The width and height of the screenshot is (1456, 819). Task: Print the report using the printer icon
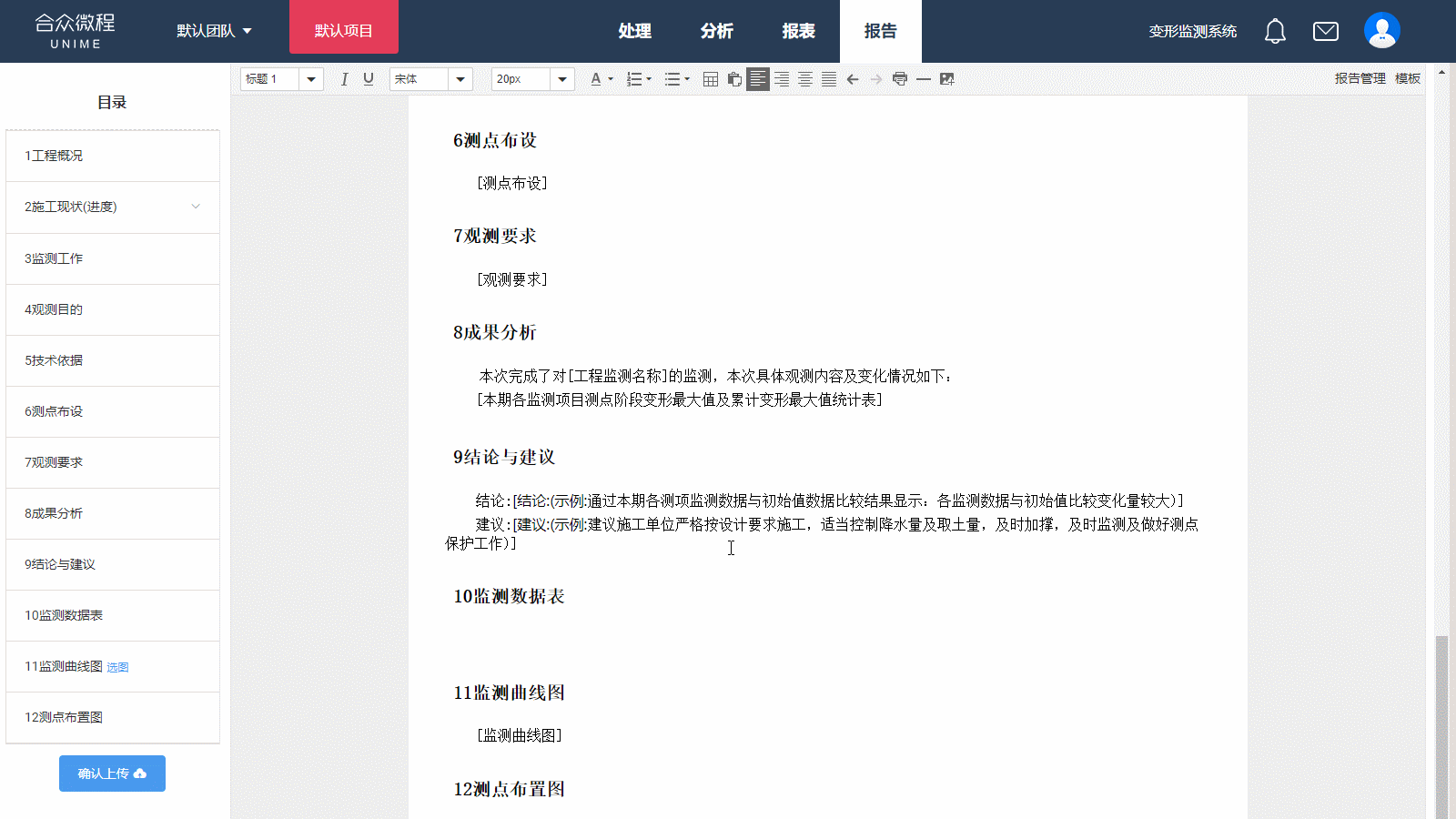point(900,79)
